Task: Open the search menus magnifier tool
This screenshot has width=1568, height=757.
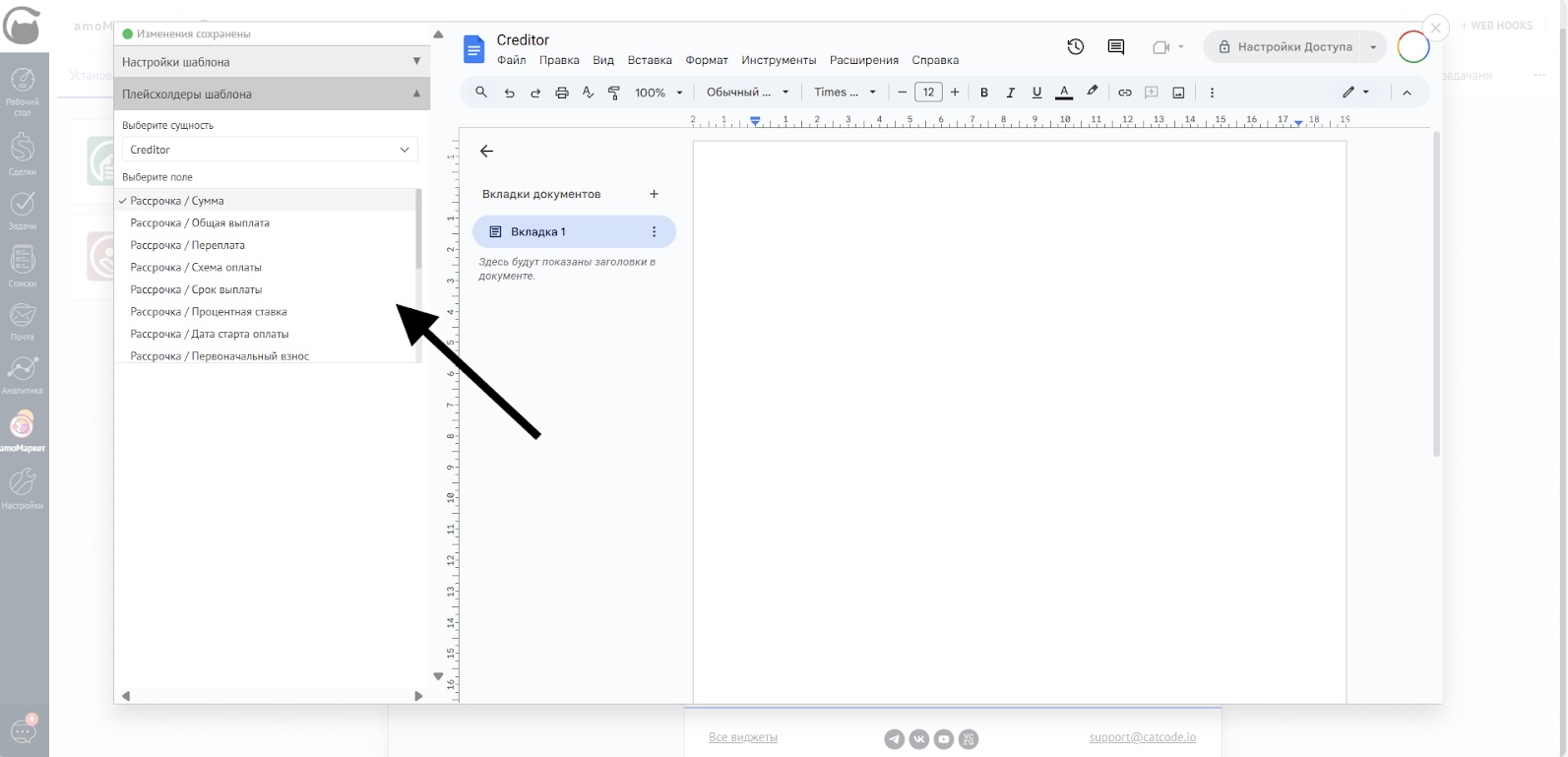Action: [481, 93]
